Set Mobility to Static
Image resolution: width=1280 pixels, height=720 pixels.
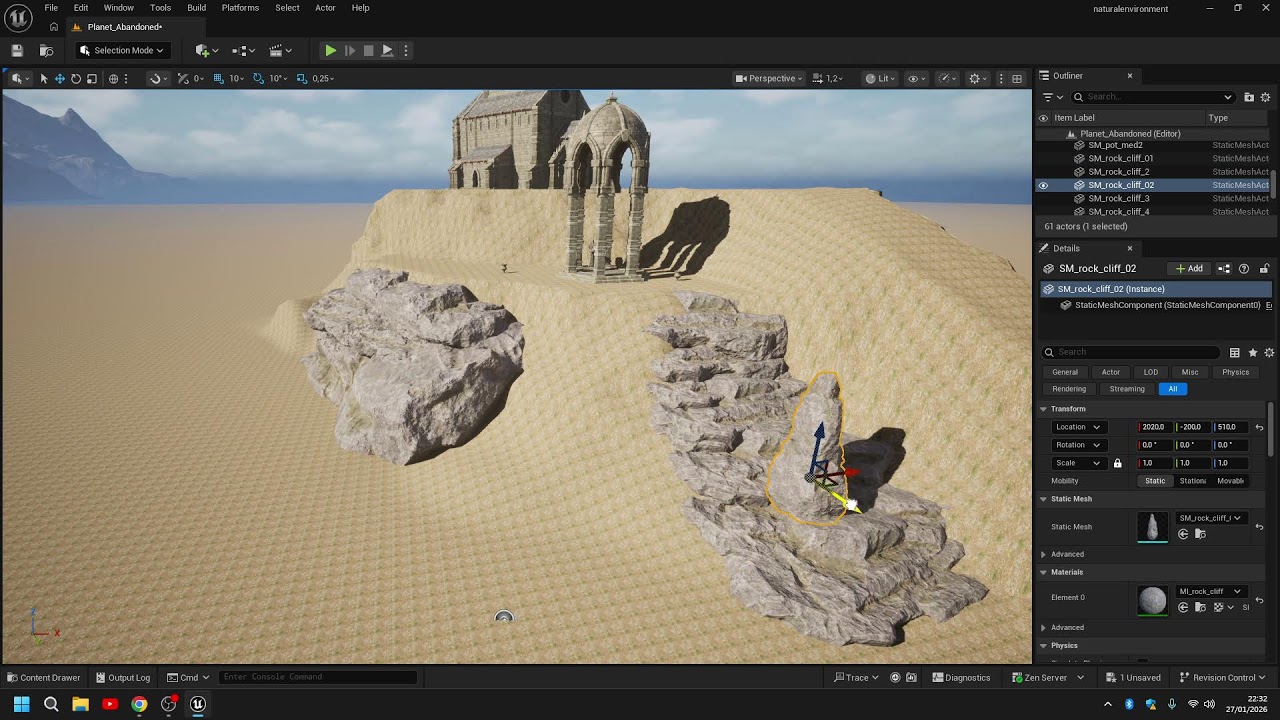tap(1155, 481)
